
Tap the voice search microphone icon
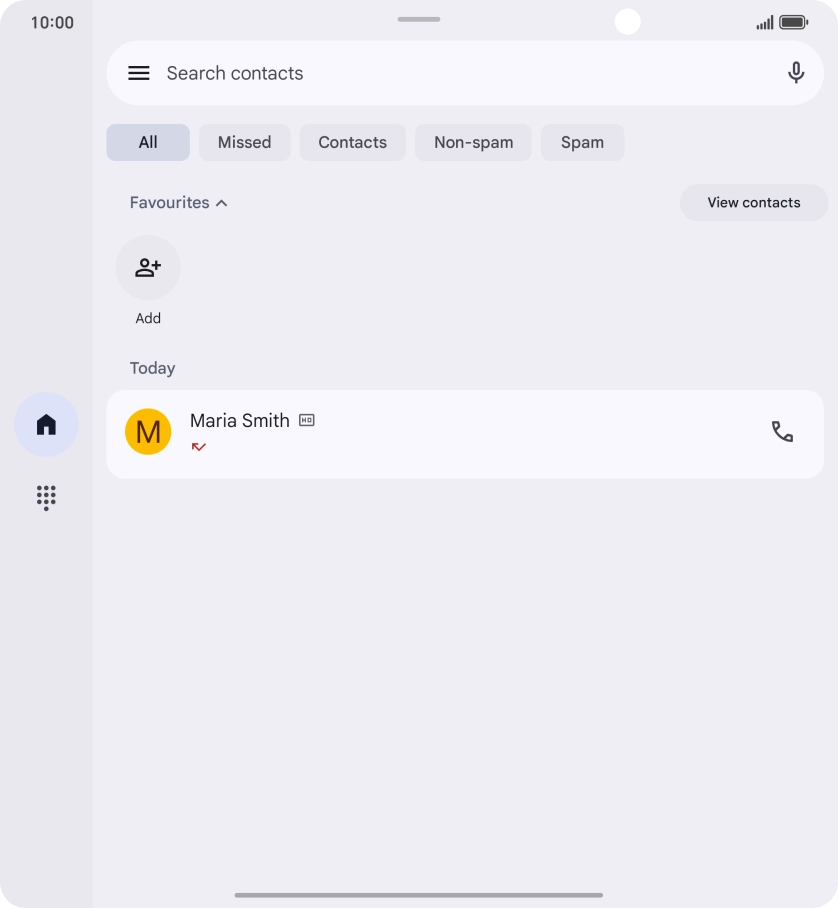[796, 73]
